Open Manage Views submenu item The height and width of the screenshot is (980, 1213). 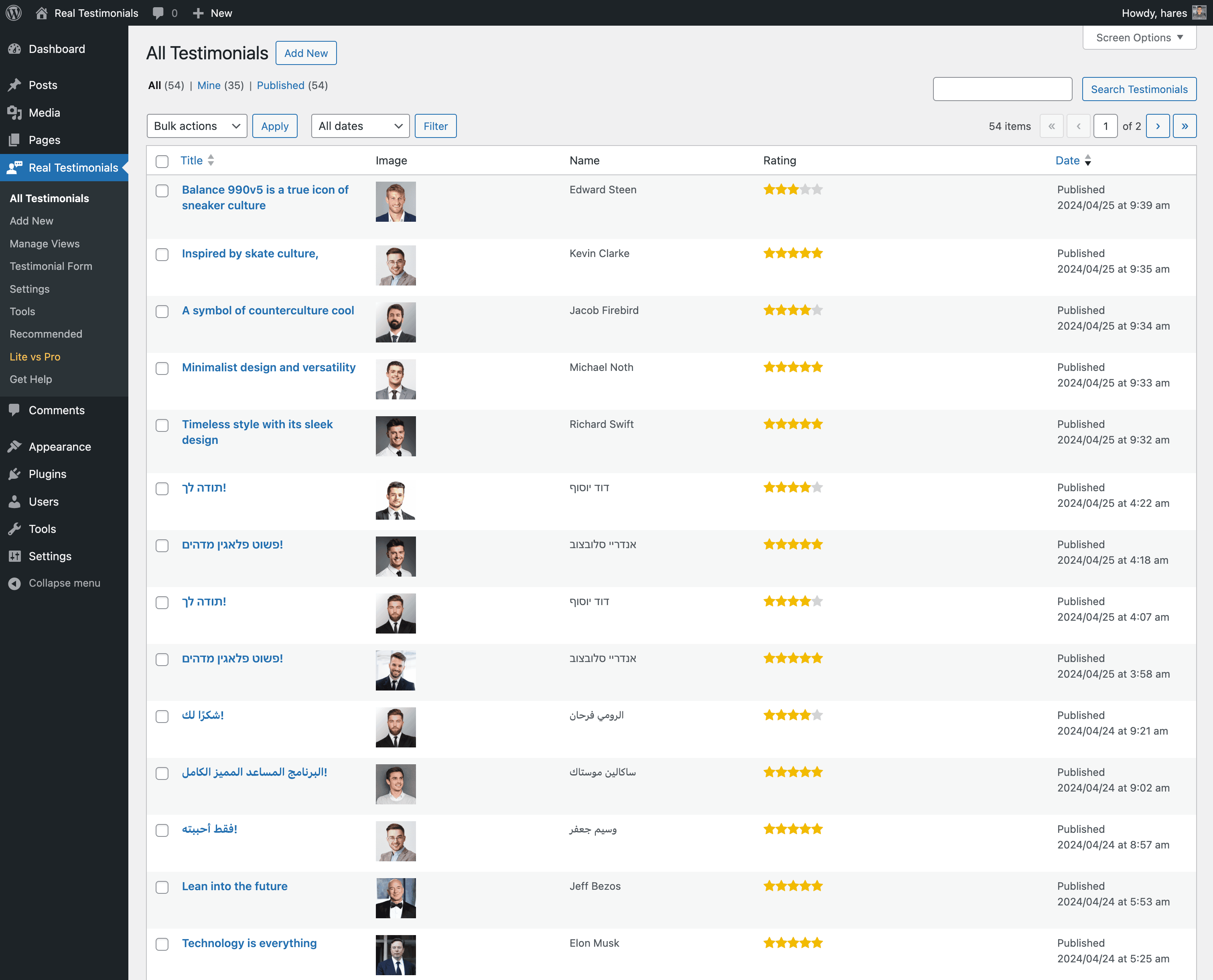coord(45,243)
